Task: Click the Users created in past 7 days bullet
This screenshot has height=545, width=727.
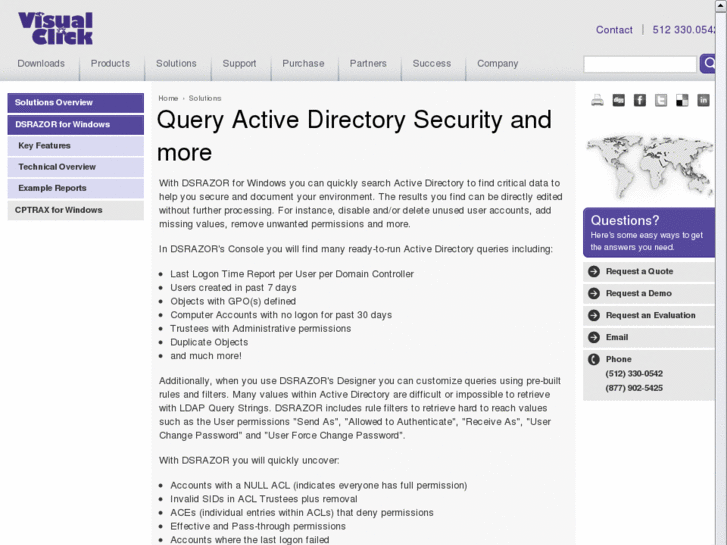Action: click(233, 288)
